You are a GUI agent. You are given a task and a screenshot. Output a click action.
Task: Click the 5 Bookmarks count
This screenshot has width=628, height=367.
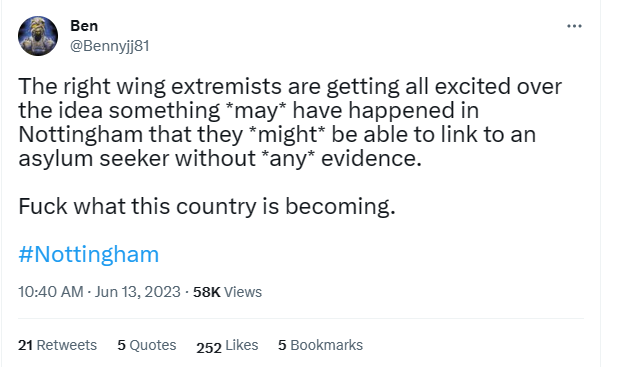click(320, 345)
